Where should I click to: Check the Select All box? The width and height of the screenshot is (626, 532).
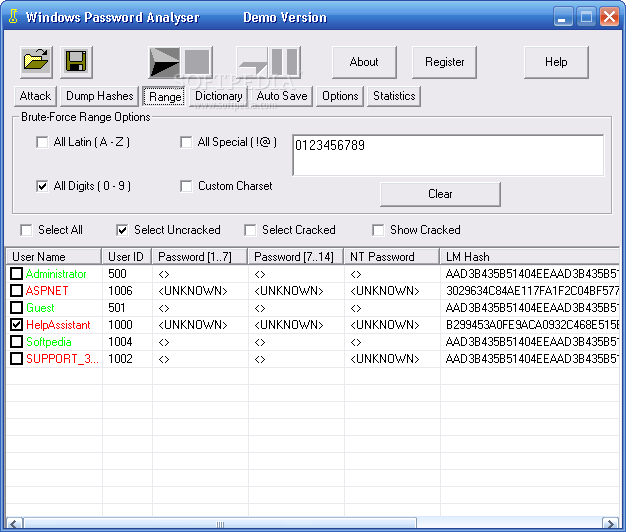point(26,230)
